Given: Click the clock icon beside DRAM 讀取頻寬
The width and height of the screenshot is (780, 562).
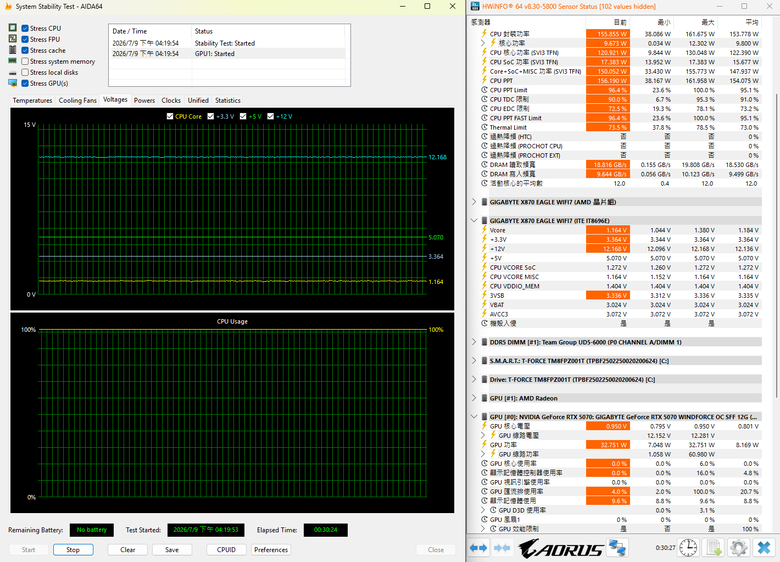Looking at the screenshot, I should tap(484, 165).
